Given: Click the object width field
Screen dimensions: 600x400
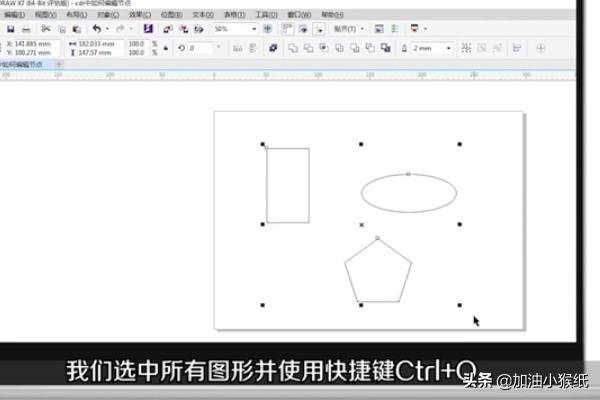Looking at the screenshot, I should [x=99, y=44].
